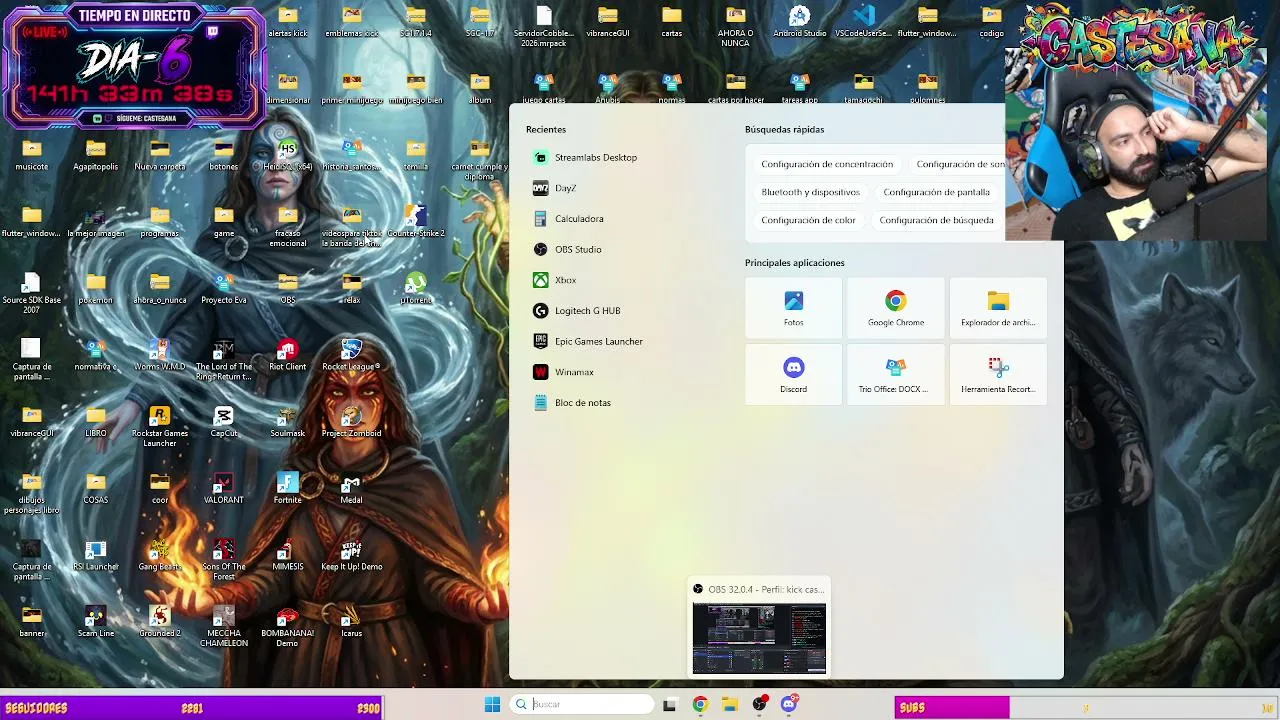Select the alertas kick desktop folder

pyautogui.click(x=288, y=22)
